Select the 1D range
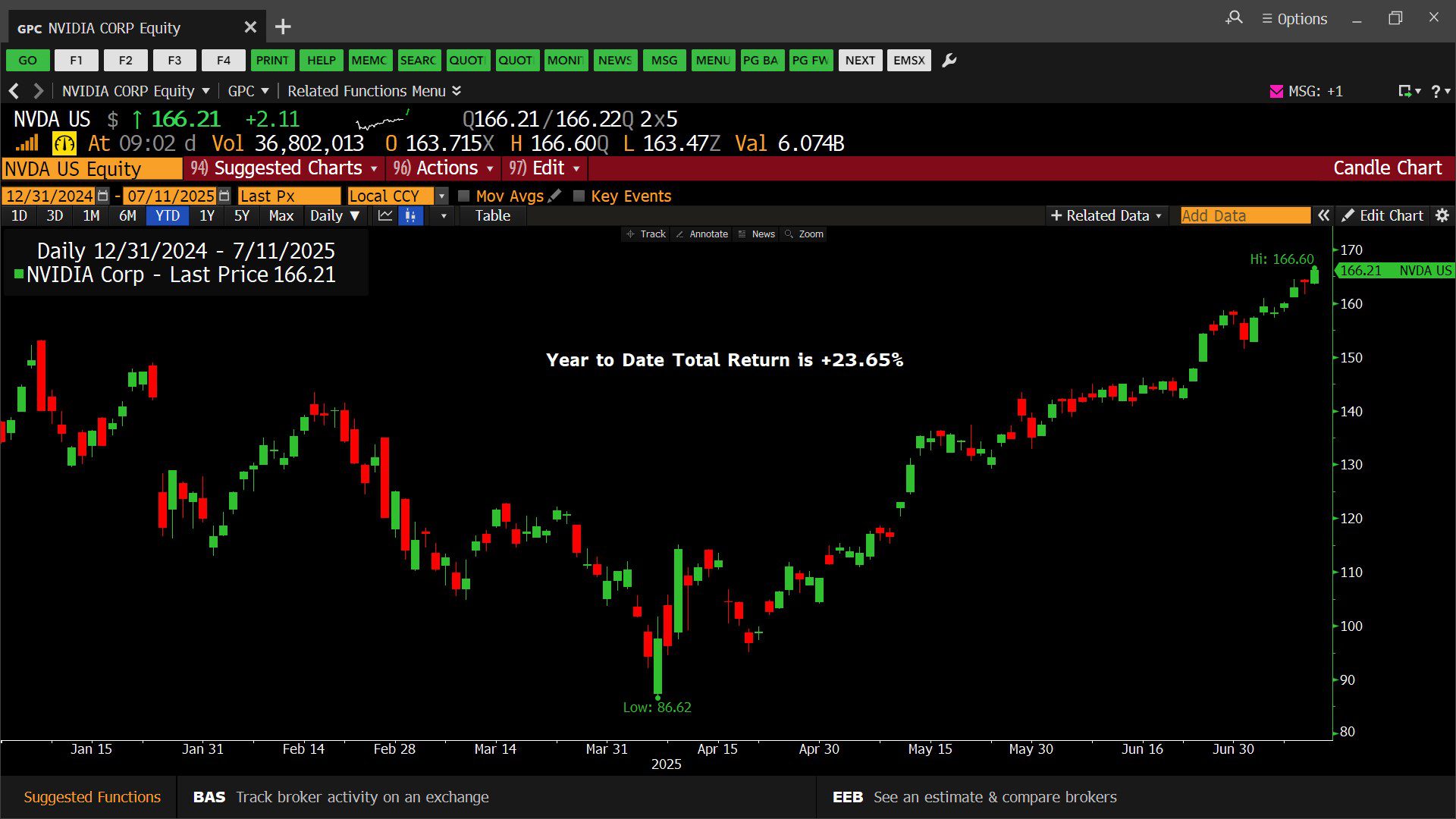Viewport: 1456px width, 819px height. tap(19, 215)
